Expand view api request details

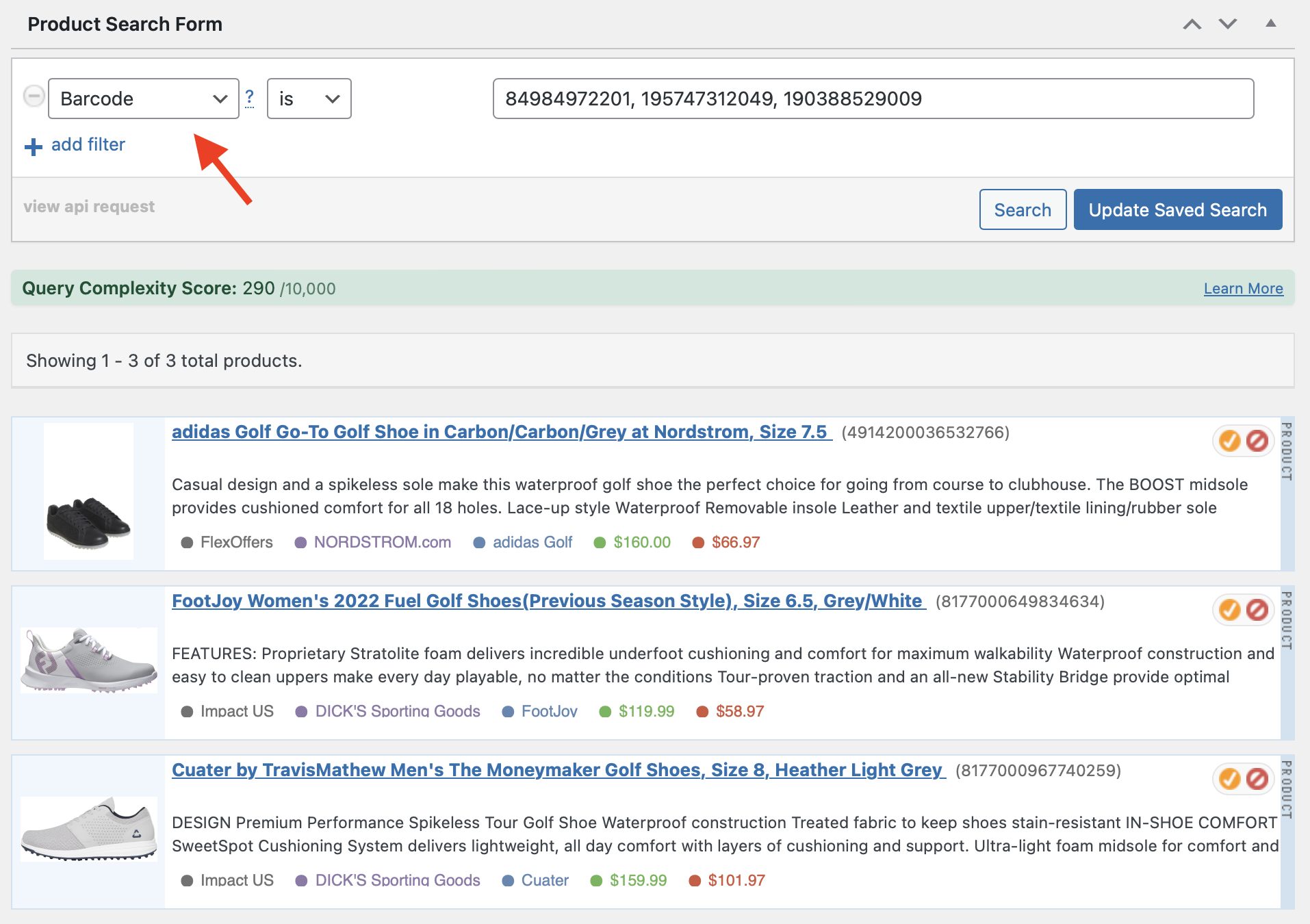point(88,206)
